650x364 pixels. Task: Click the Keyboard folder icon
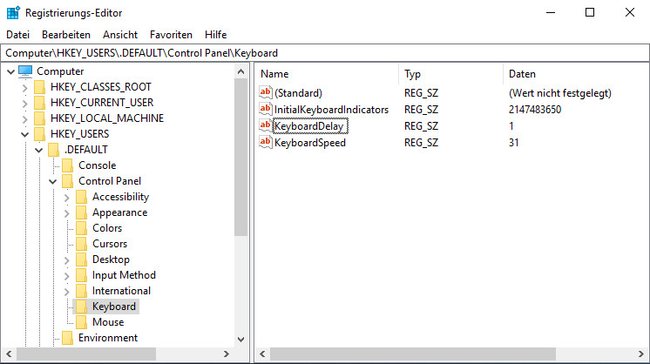point(81,306)
